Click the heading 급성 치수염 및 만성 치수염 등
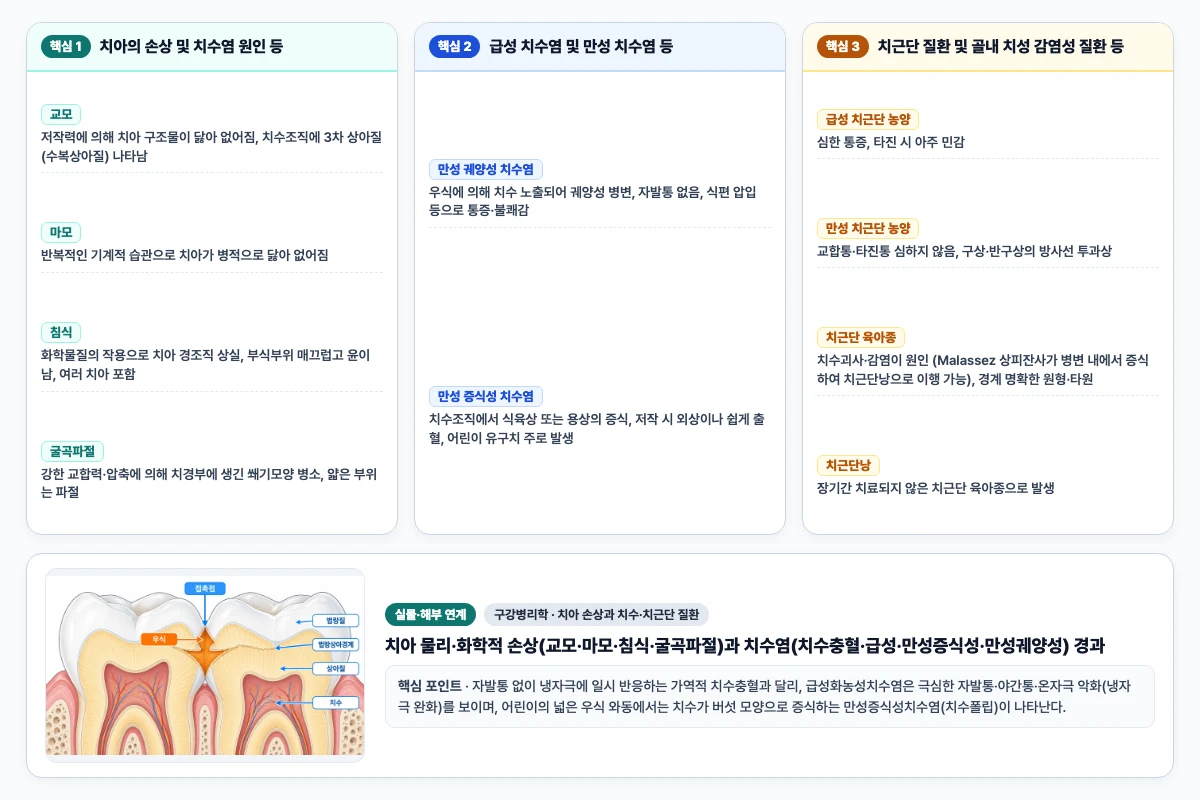The width and height of the screenshot is (1200, 800). [x=581, y=46]
